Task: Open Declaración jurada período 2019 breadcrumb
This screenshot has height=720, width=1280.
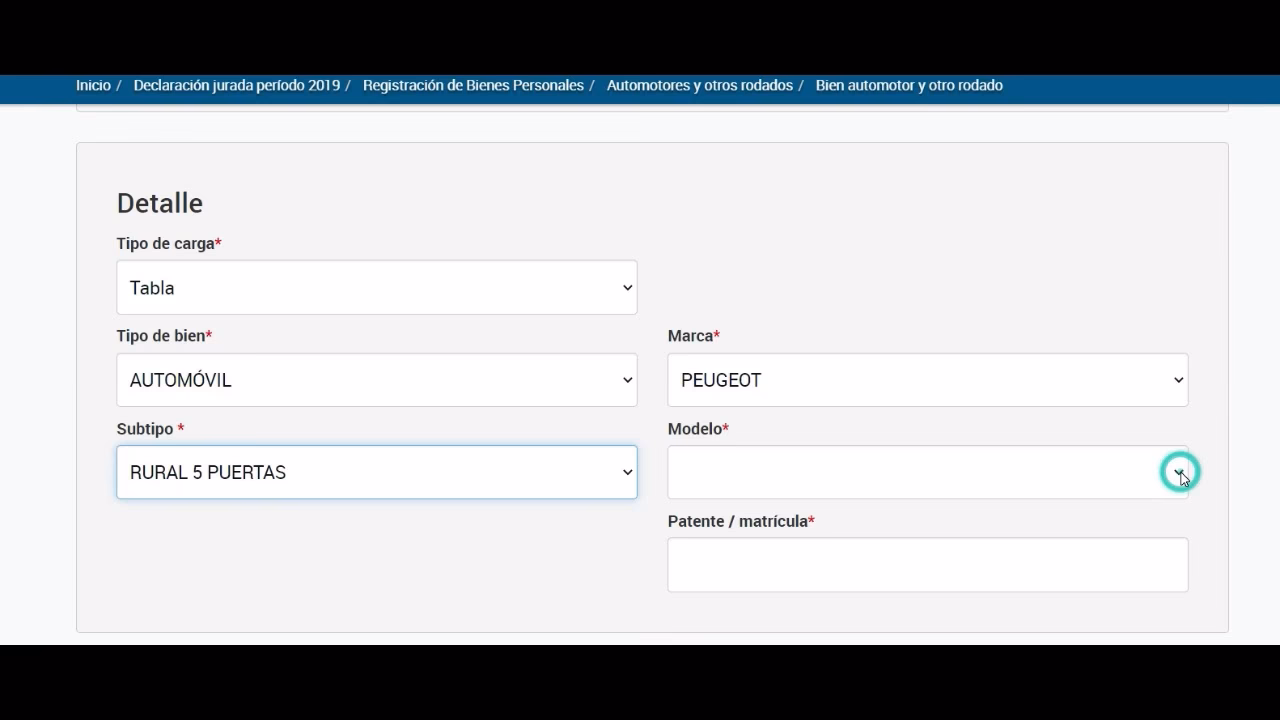Action: coord(237,86)
